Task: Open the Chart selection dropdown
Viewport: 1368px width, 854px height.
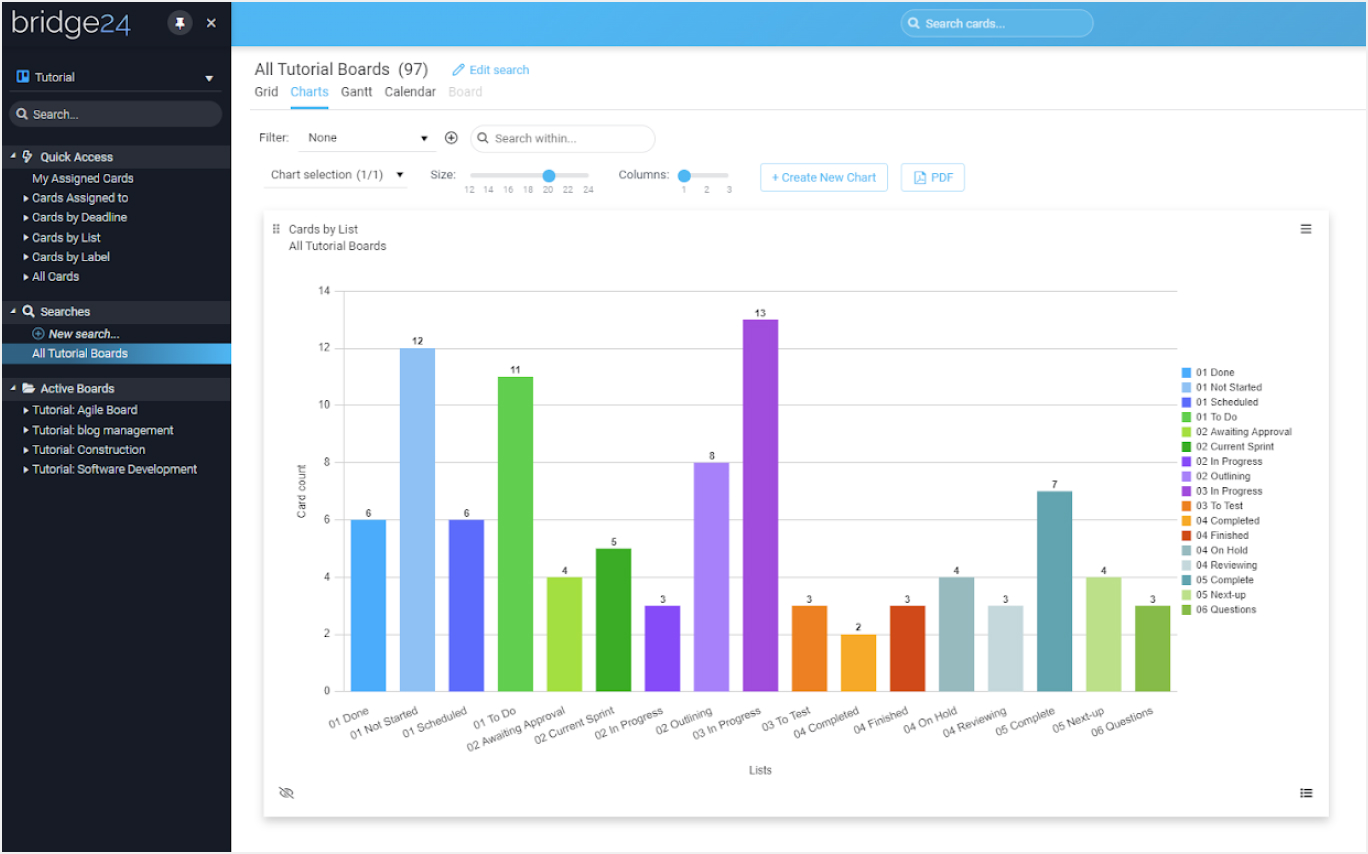Action: [x=337, y=175]
